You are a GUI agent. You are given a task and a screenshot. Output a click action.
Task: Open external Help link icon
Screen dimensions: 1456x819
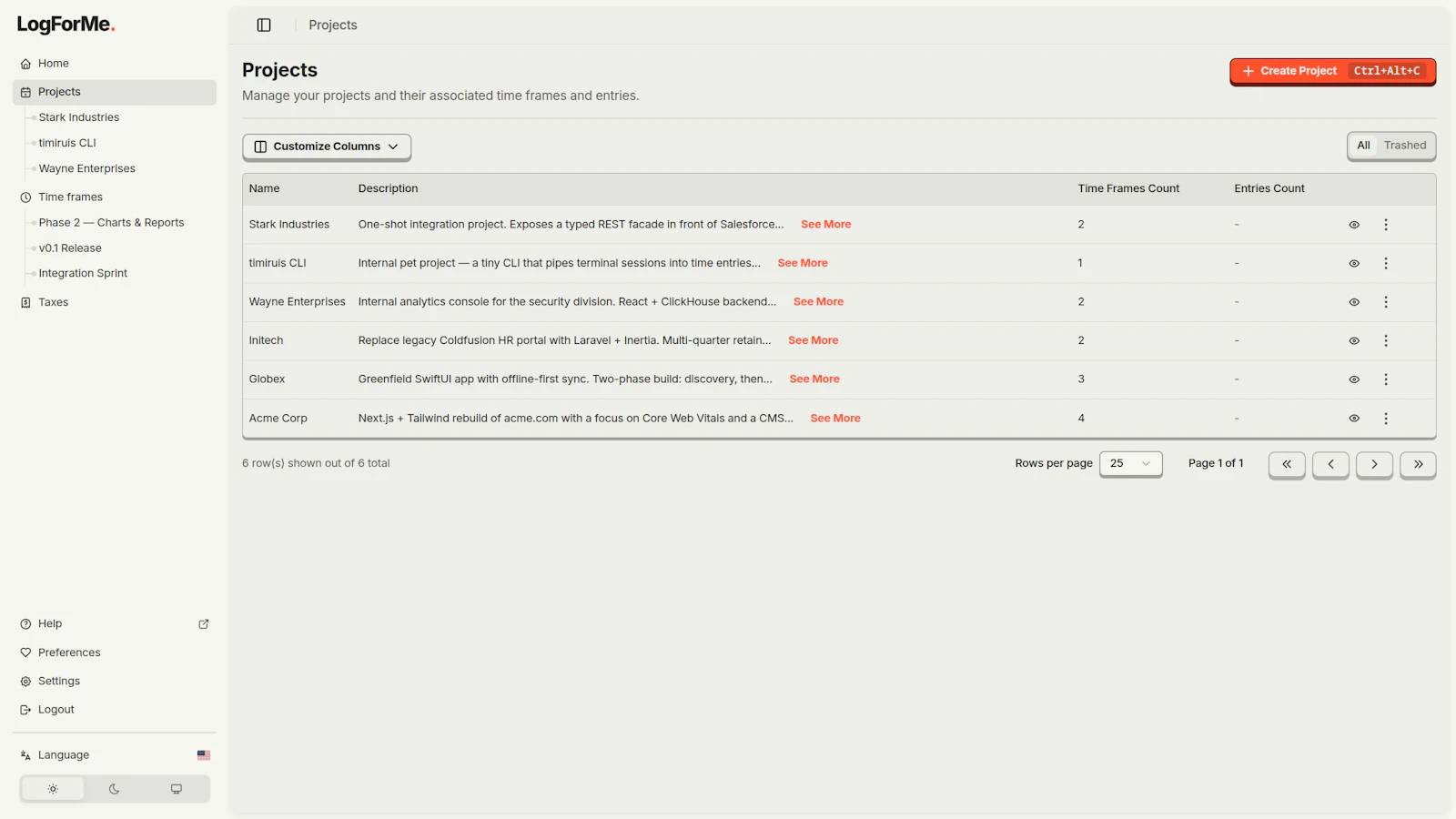click(204, 624)
